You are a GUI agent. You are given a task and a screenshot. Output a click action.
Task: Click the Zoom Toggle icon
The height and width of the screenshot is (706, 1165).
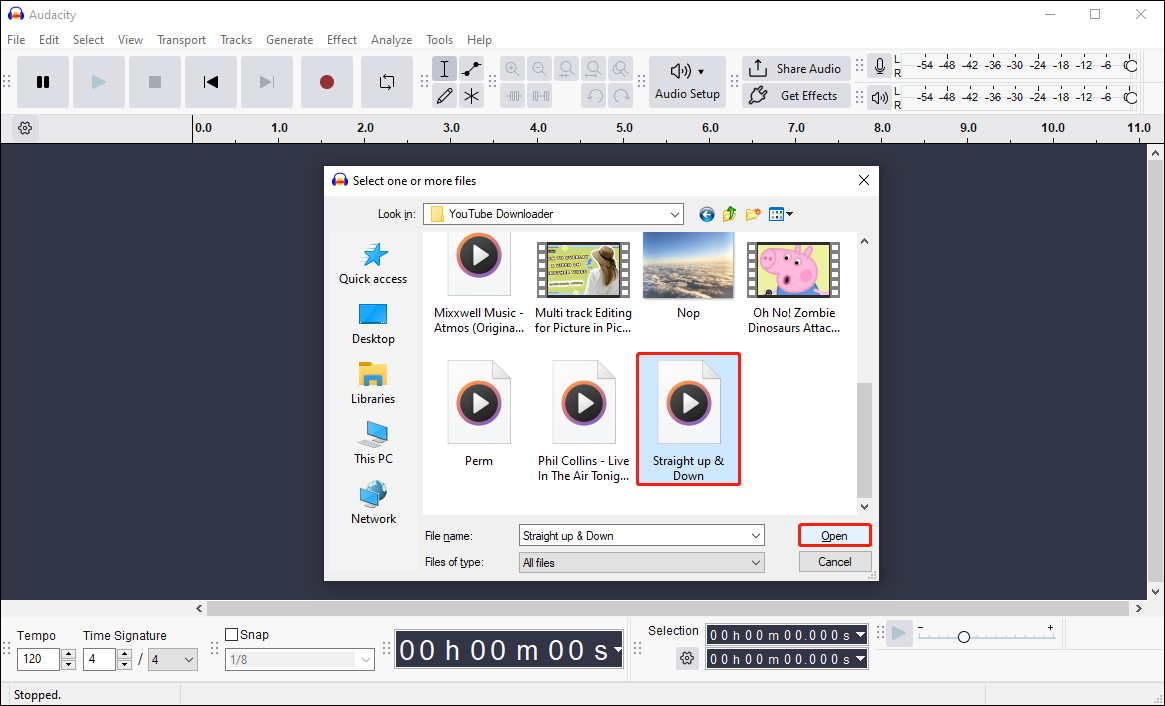[x=620, y=69]
